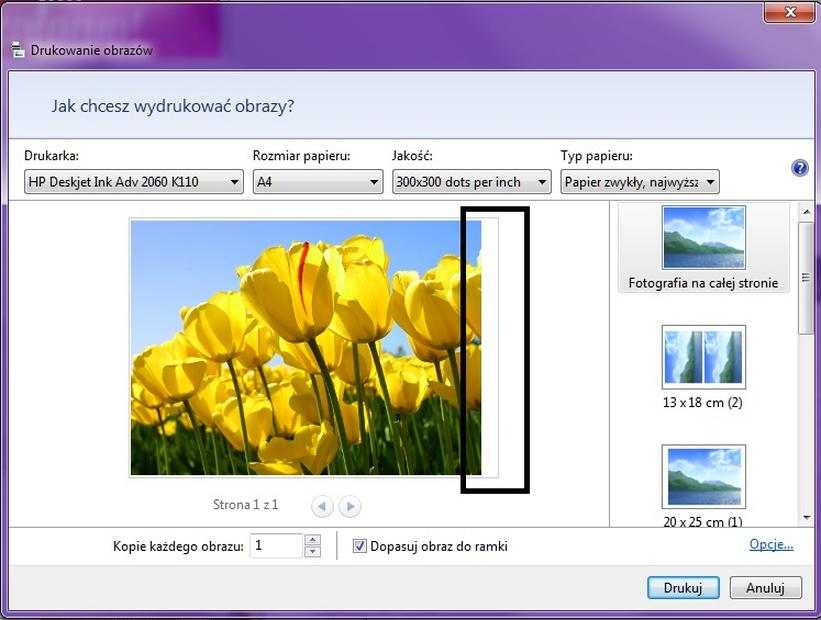Increase copies with the up stepper arrow
This screenshot has width=821, height=620.
pos(313,540)
